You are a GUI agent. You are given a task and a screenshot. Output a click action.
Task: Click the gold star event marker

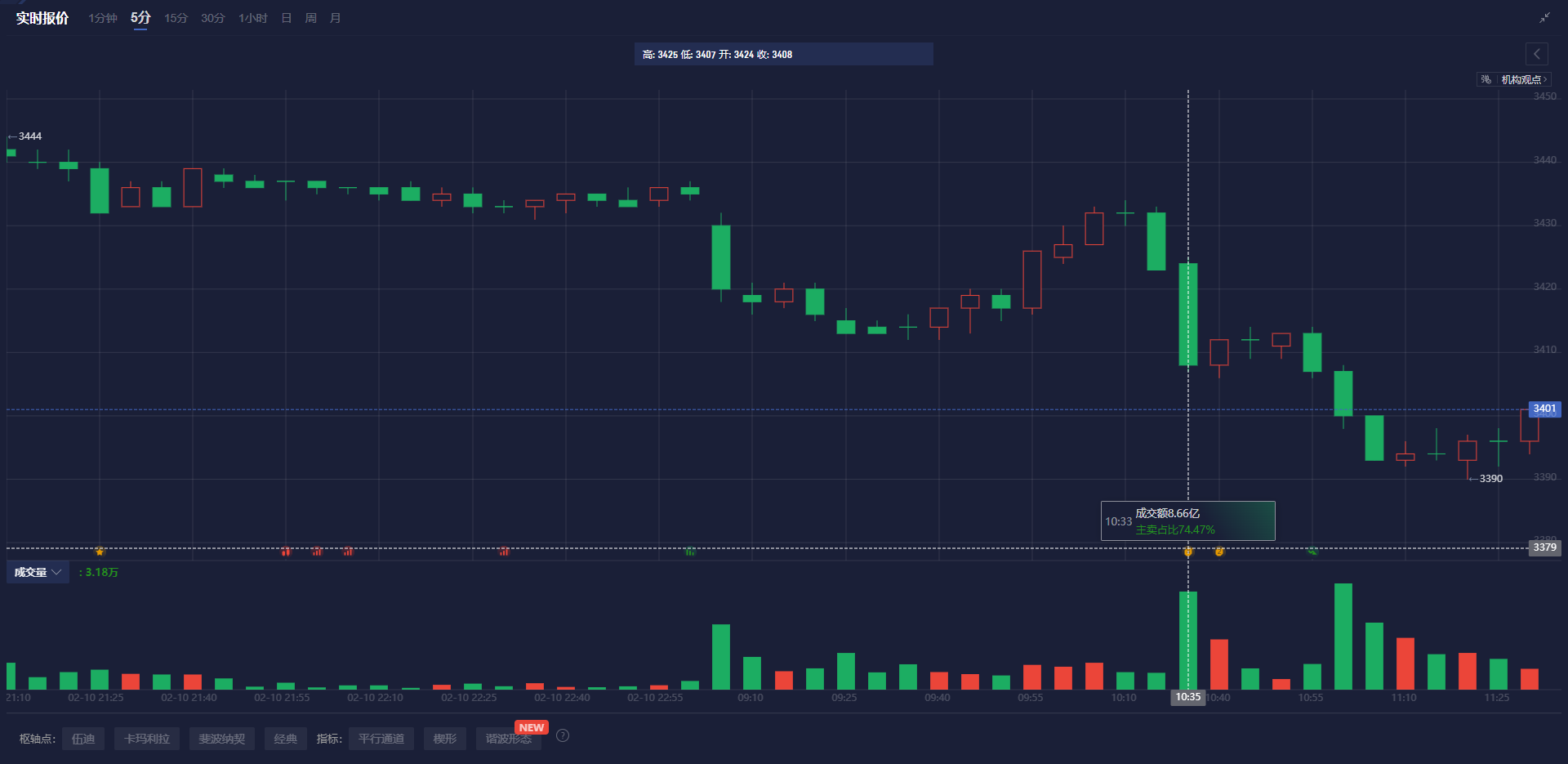tap(100, 552)
